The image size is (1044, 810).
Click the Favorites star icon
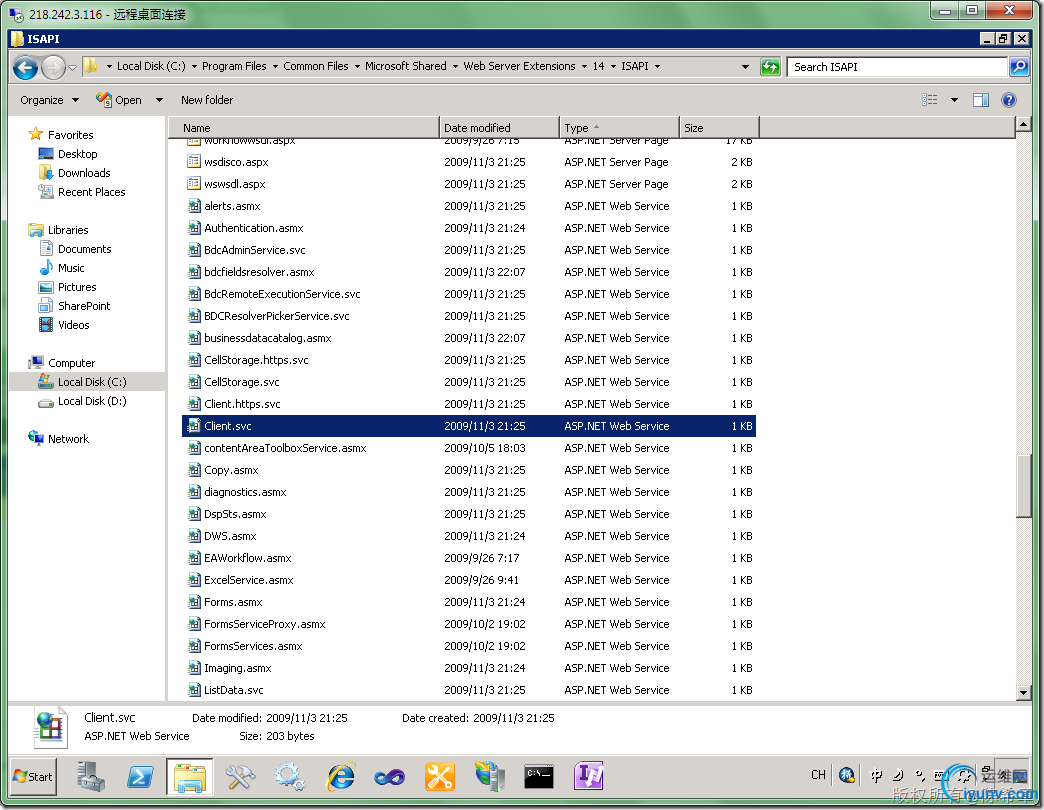click(35, 134)
